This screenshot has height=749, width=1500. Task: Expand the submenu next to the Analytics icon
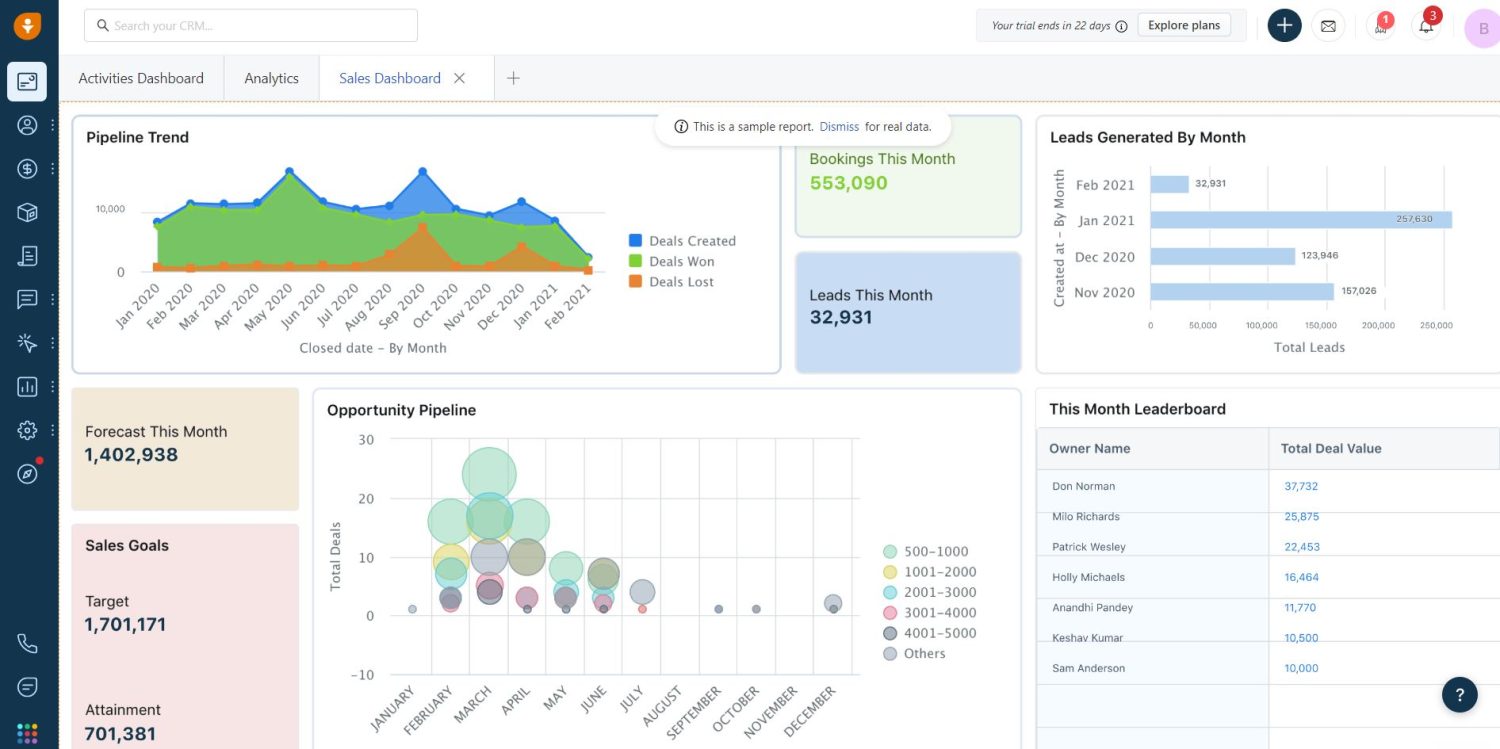click(x=52, y=386)
